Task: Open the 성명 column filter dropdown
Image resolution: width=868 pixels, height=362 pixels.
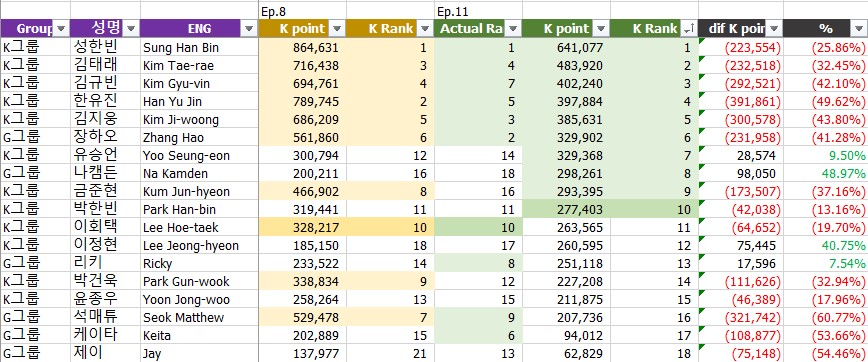Action: point(131,28)
